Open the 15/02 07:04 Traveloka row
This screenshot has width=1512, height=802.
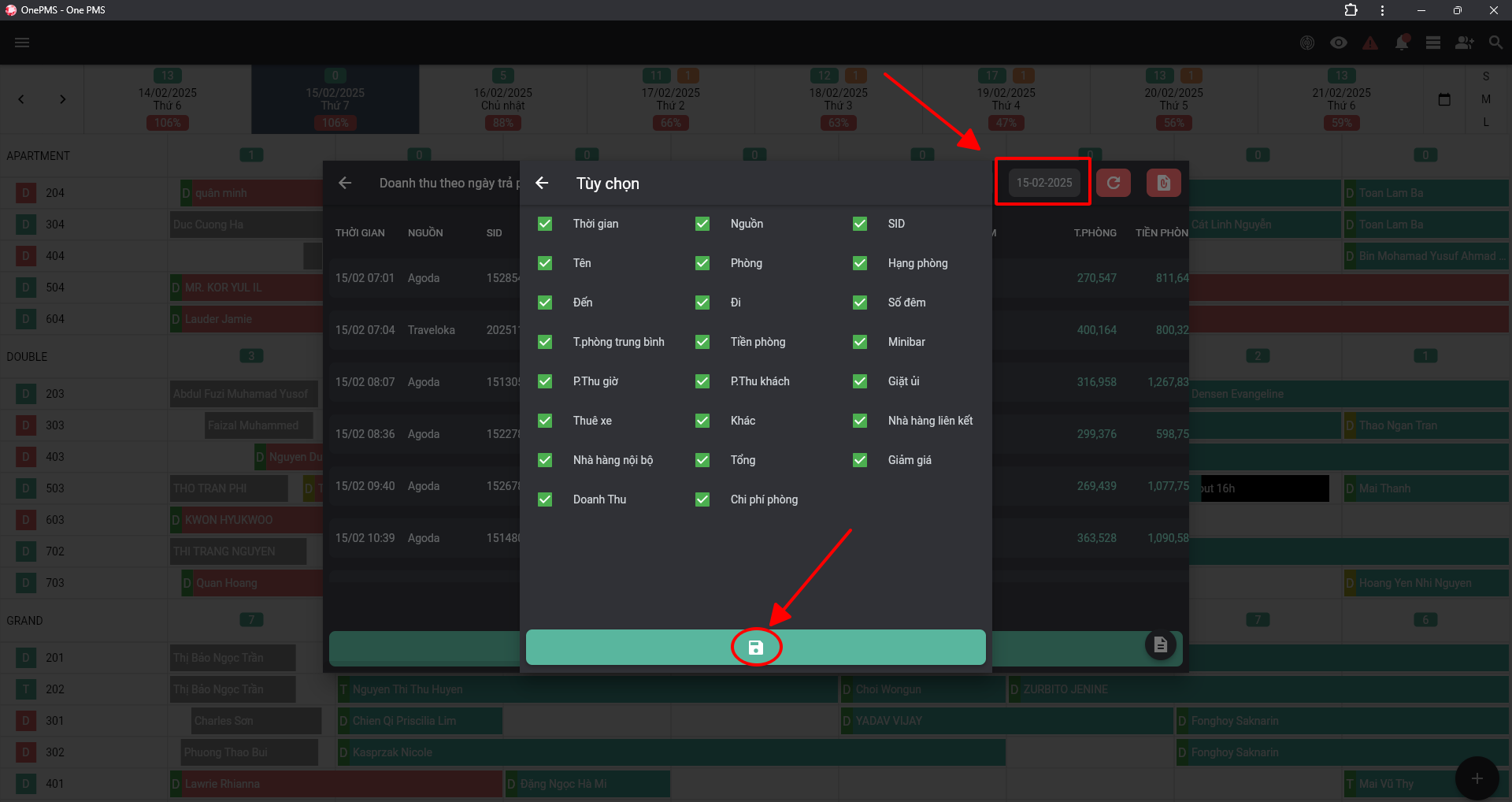click(x=424, y=330)
